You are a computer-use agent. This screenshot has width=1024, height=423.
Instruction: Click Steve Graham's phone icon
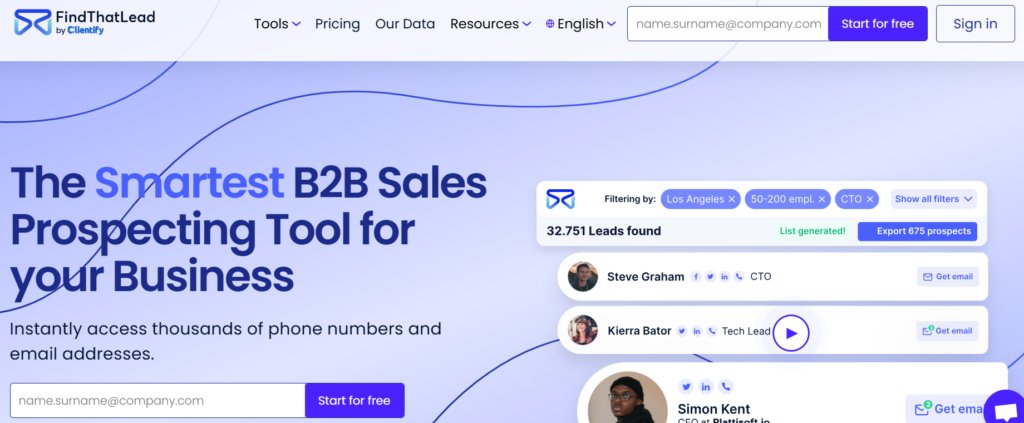tap(739, 277)
